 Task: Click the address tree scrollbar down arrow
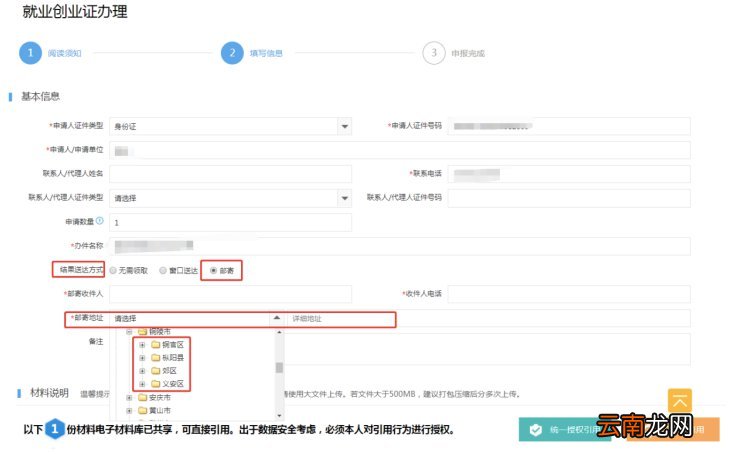pyautogui.click(x=279, y=415)
